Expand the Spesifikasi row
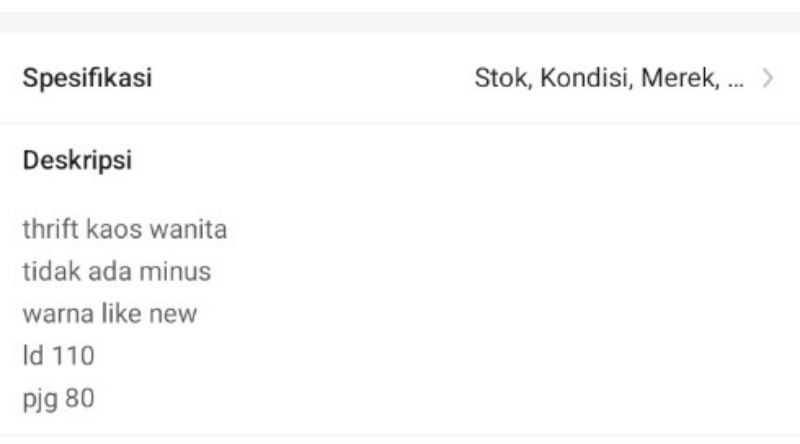800x444 pixels. 400,78
